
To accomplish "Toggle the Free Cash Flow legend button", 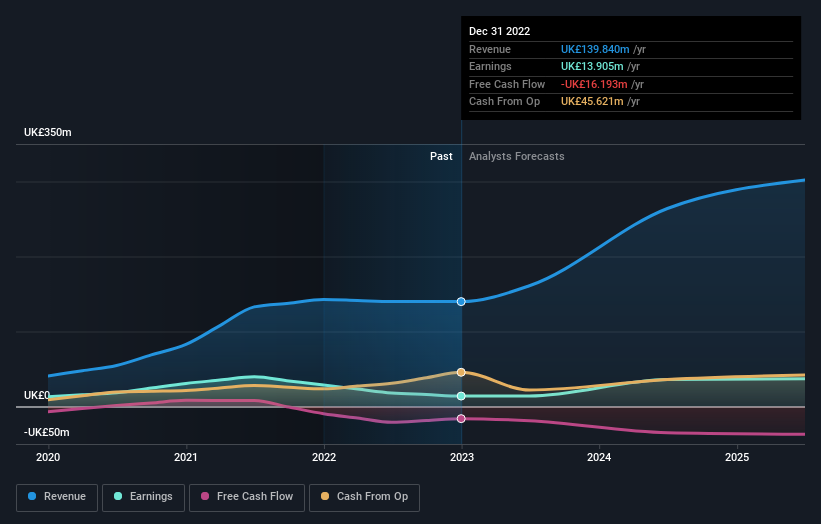I will point(247,497).
